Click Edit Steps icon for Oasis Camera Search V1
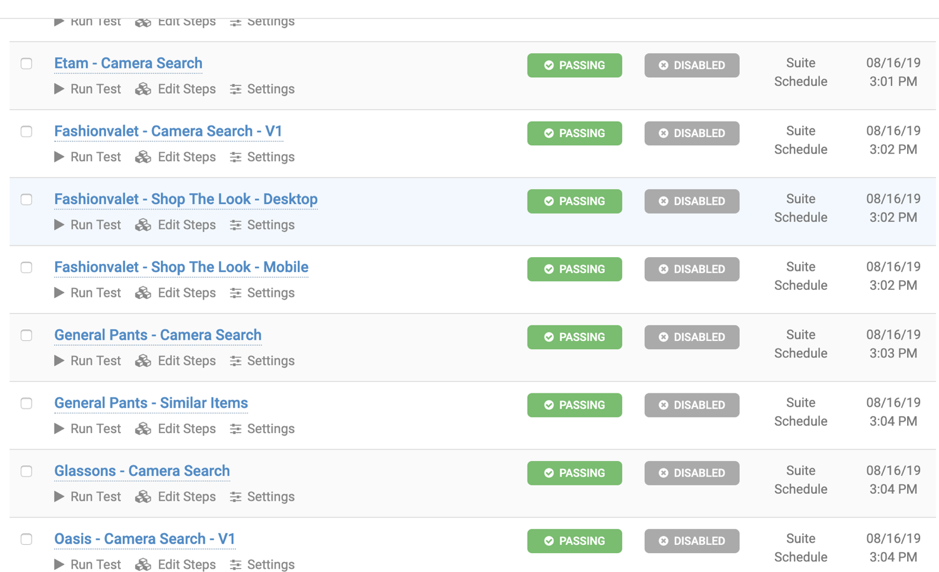The width and height of the screenshot is (939, 572). (143, 565)
